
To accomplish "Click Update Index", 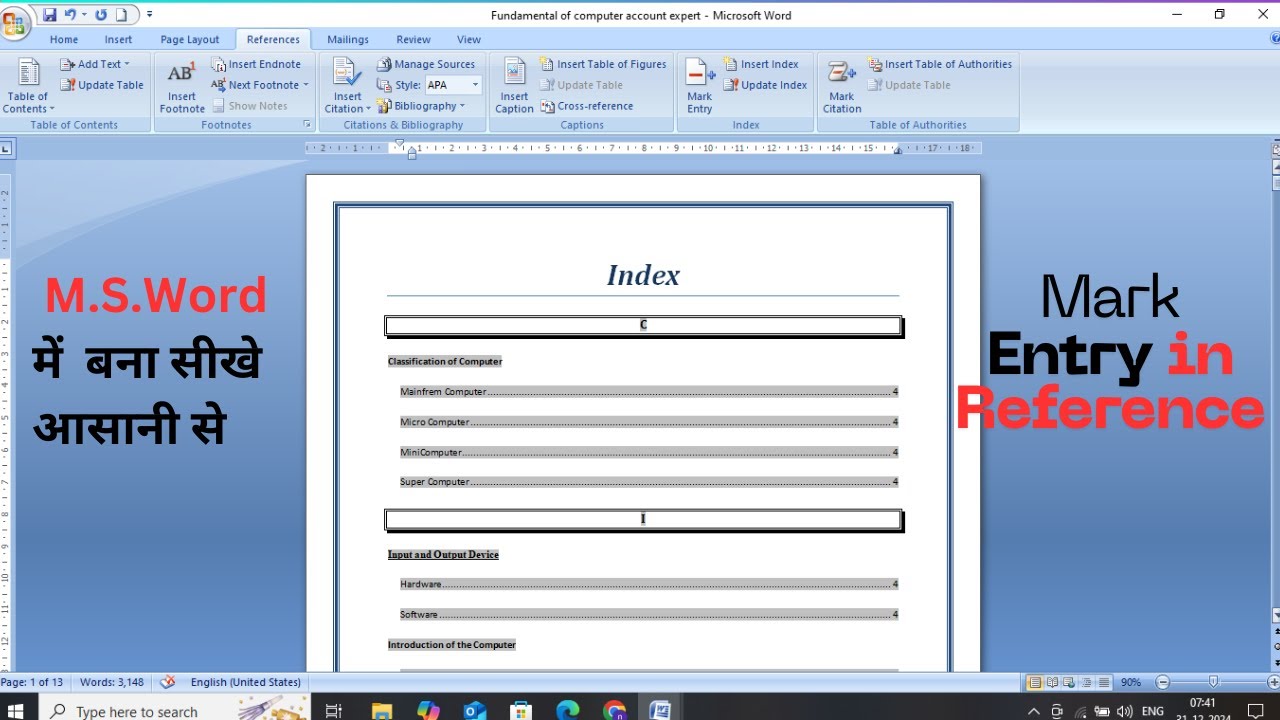I will (765, 85).
